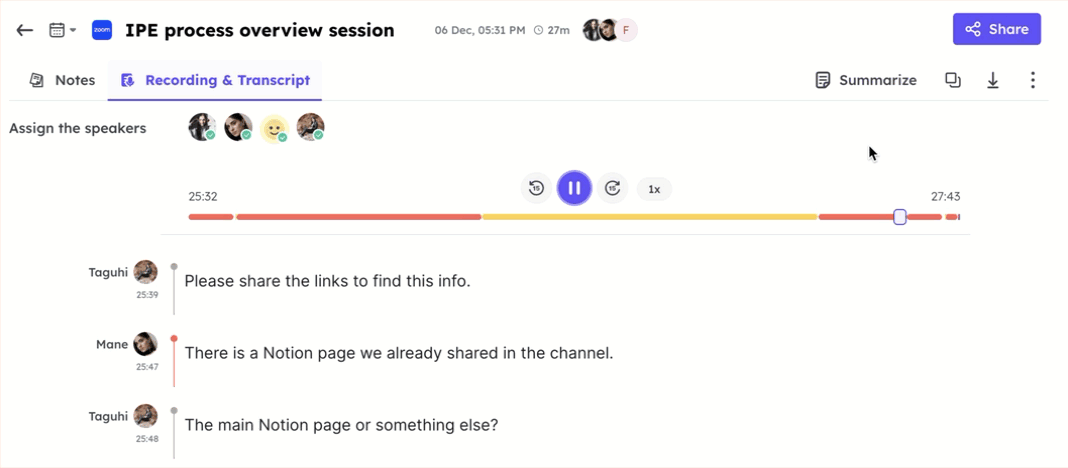Select the first speaker avatar to assign
Screen dimensions: 1068x468
pyautogui.click(x=202, y=127)
